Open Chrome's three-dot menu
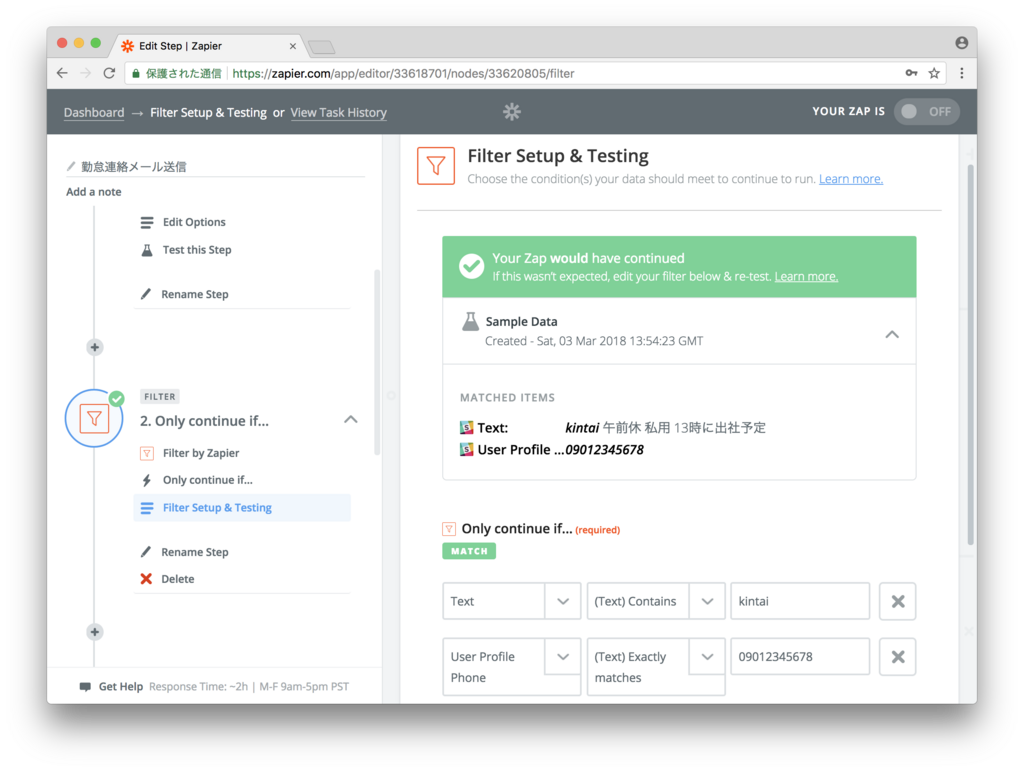The image size is (1024, 771). tap(961, 73)
